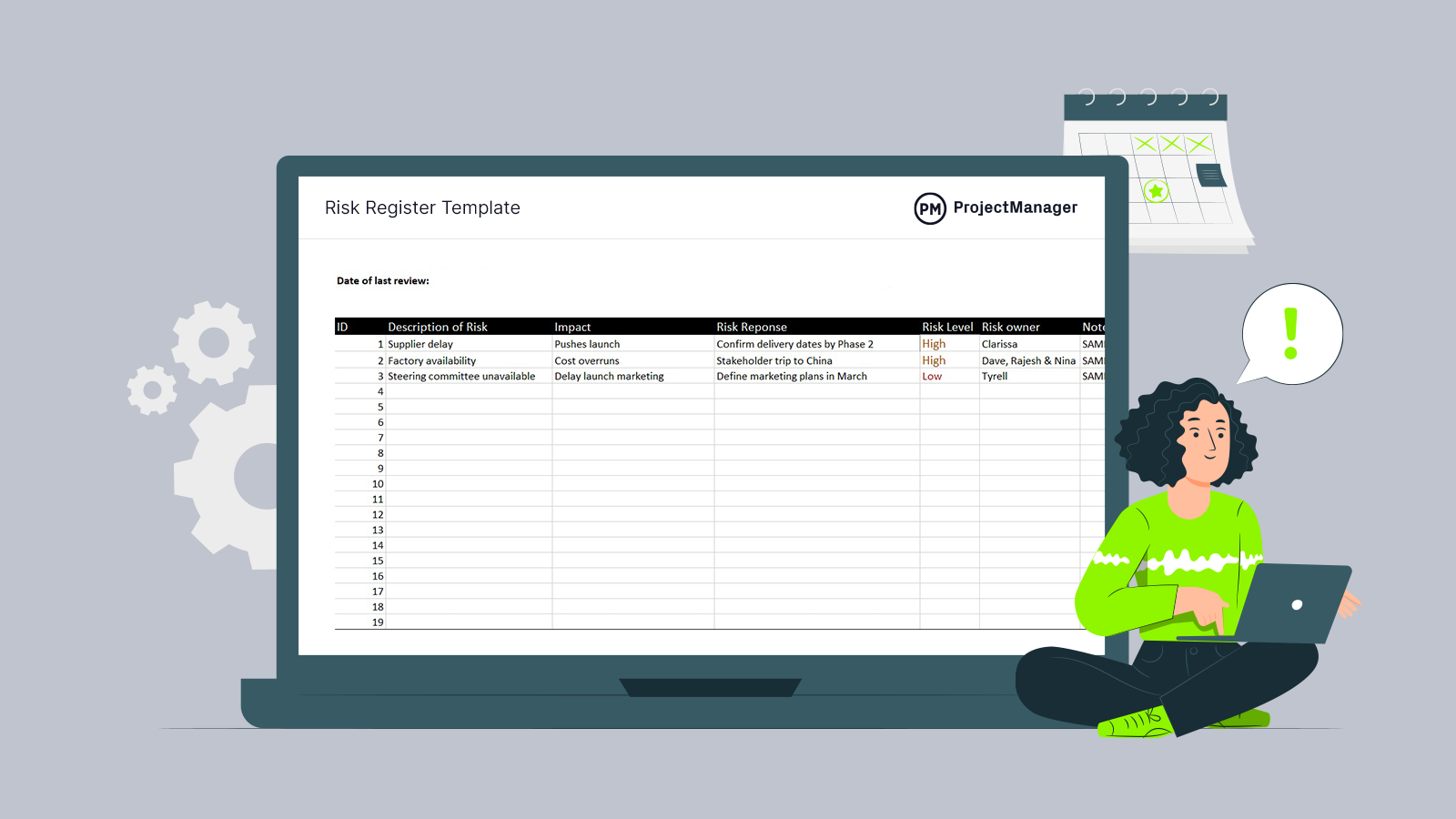Click row number 19 in the ID column
The width and height of the screenshot is (1456, 819).
pyautogui.click(x=378, y=622)
